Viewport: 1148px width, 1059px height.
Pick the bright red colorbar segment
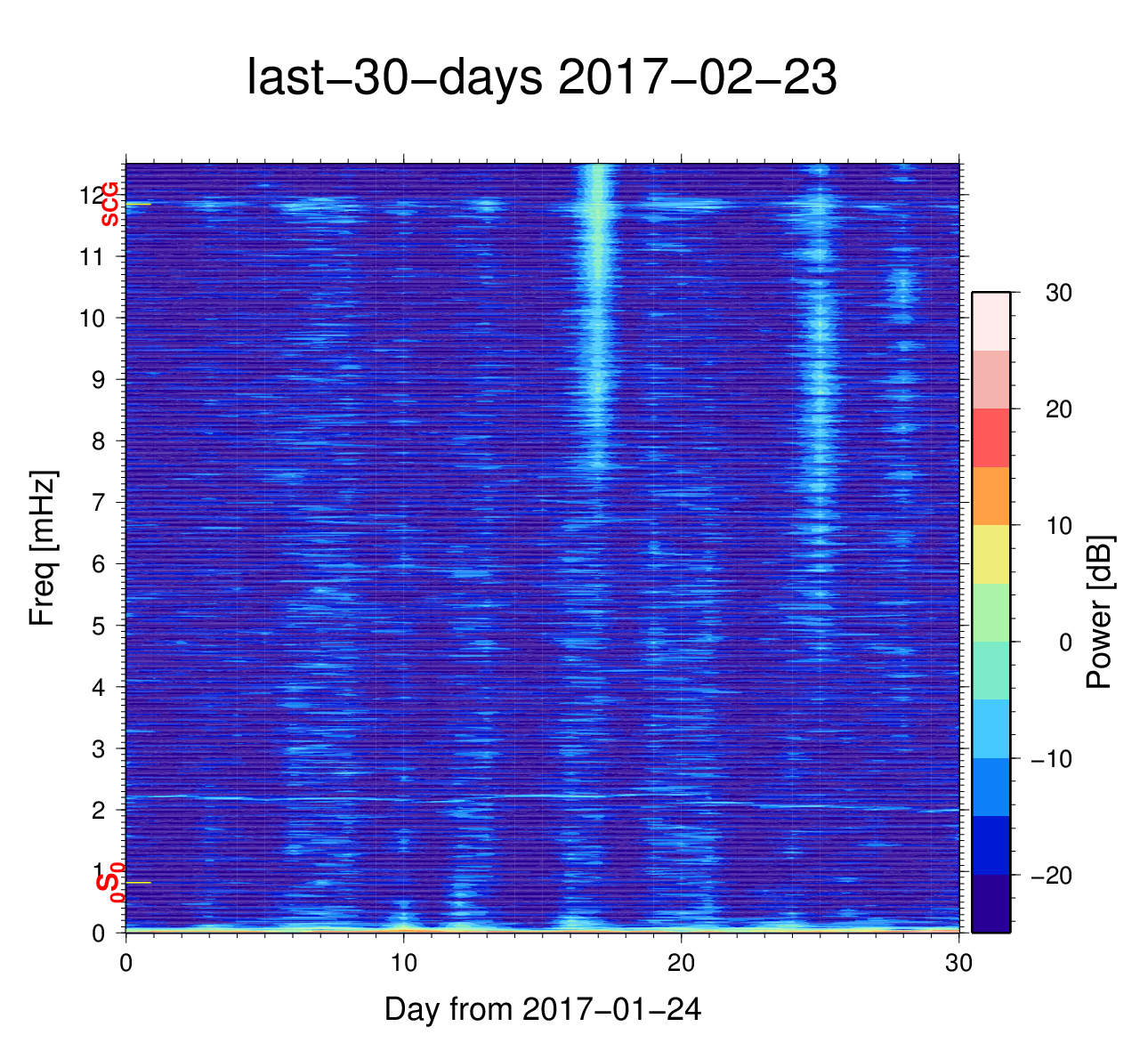click(x=990, y=438)
